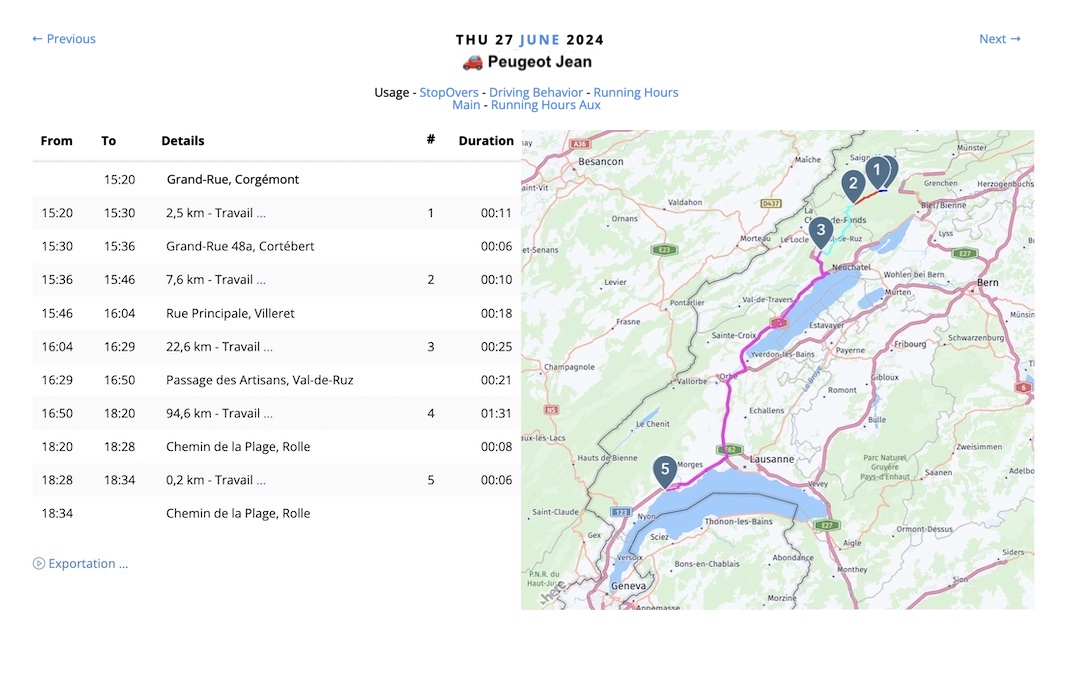The width and height of the screenshot is (1080, 680).
Task: Select the Passage des Artisans, Val-de-Ruz stop
Action: (x=276, y=380)
